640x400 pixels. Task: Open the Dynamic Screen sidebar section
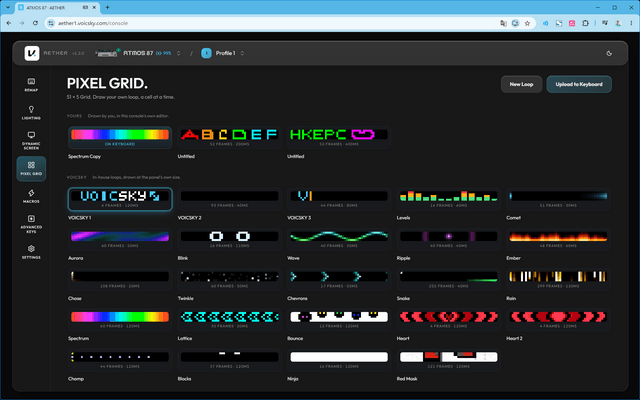31,140
